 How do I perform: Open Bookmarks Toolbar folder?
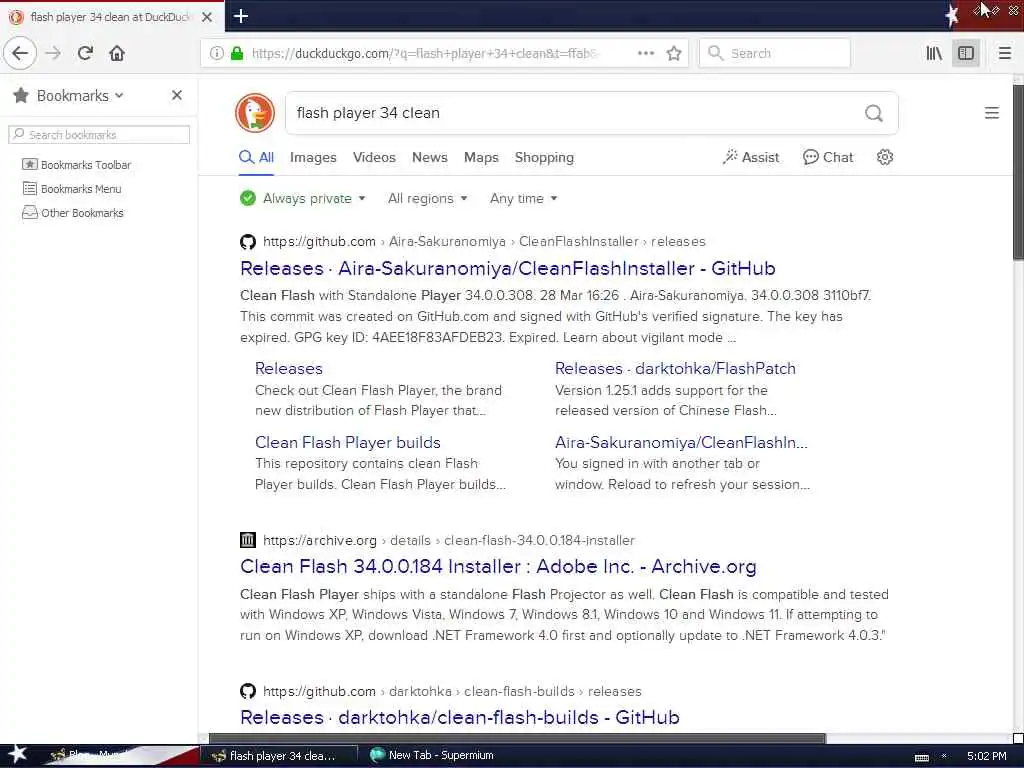tap(76, 165)
